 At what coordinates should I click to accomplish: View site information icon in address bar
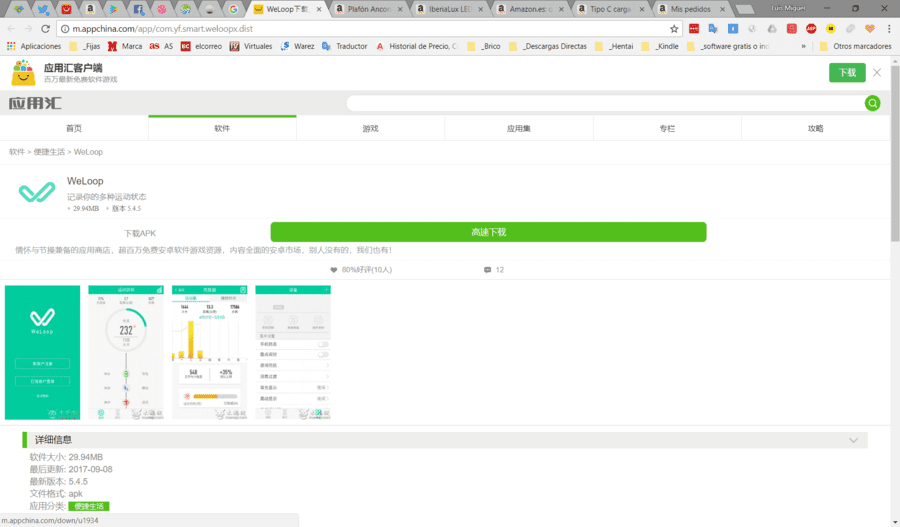click(x=65, y=29)
